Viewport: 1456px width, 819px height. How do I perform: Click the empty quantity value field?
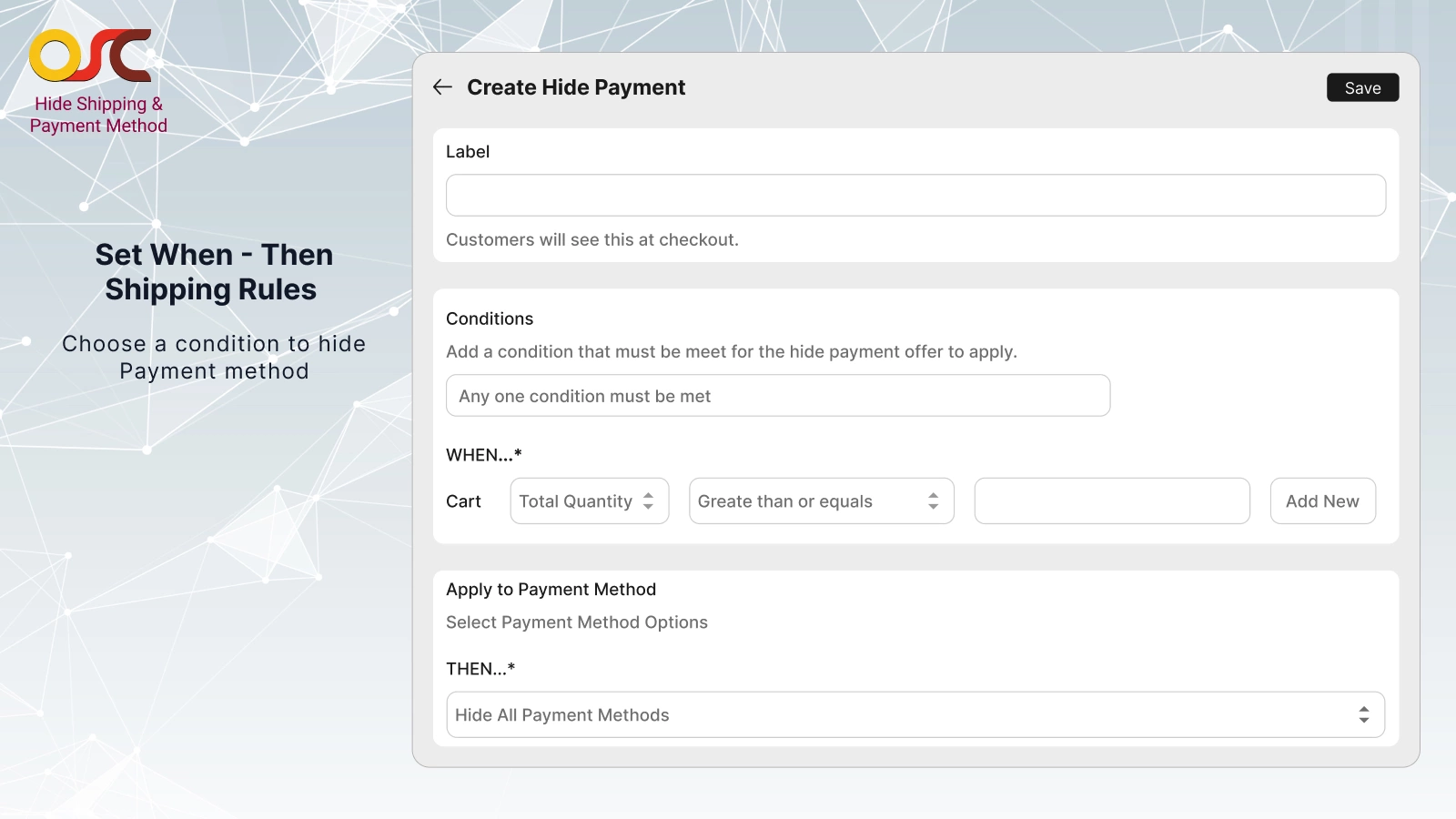[x=1112, y=500]
